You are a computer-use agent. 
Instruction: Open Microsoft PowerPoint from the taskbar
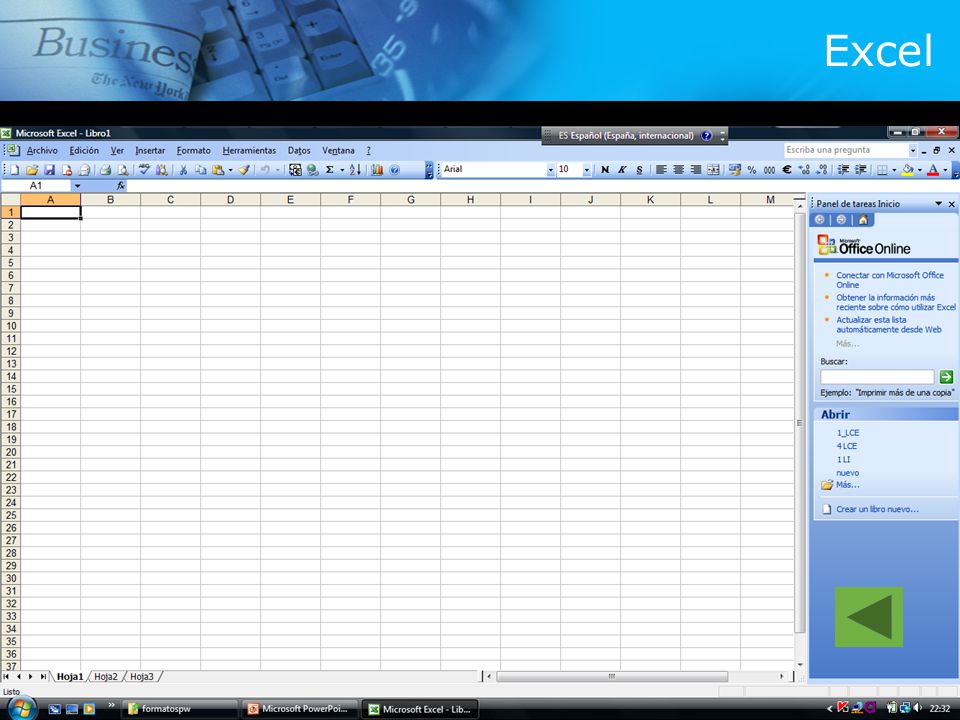click(298, 709)
